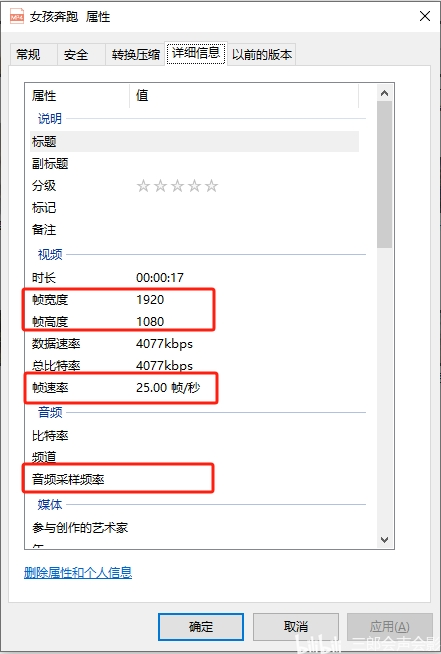This screenshot has height=654, width=441.
Task: Click the MP4 file icon in title bar
Action: (x=17, y=16)
